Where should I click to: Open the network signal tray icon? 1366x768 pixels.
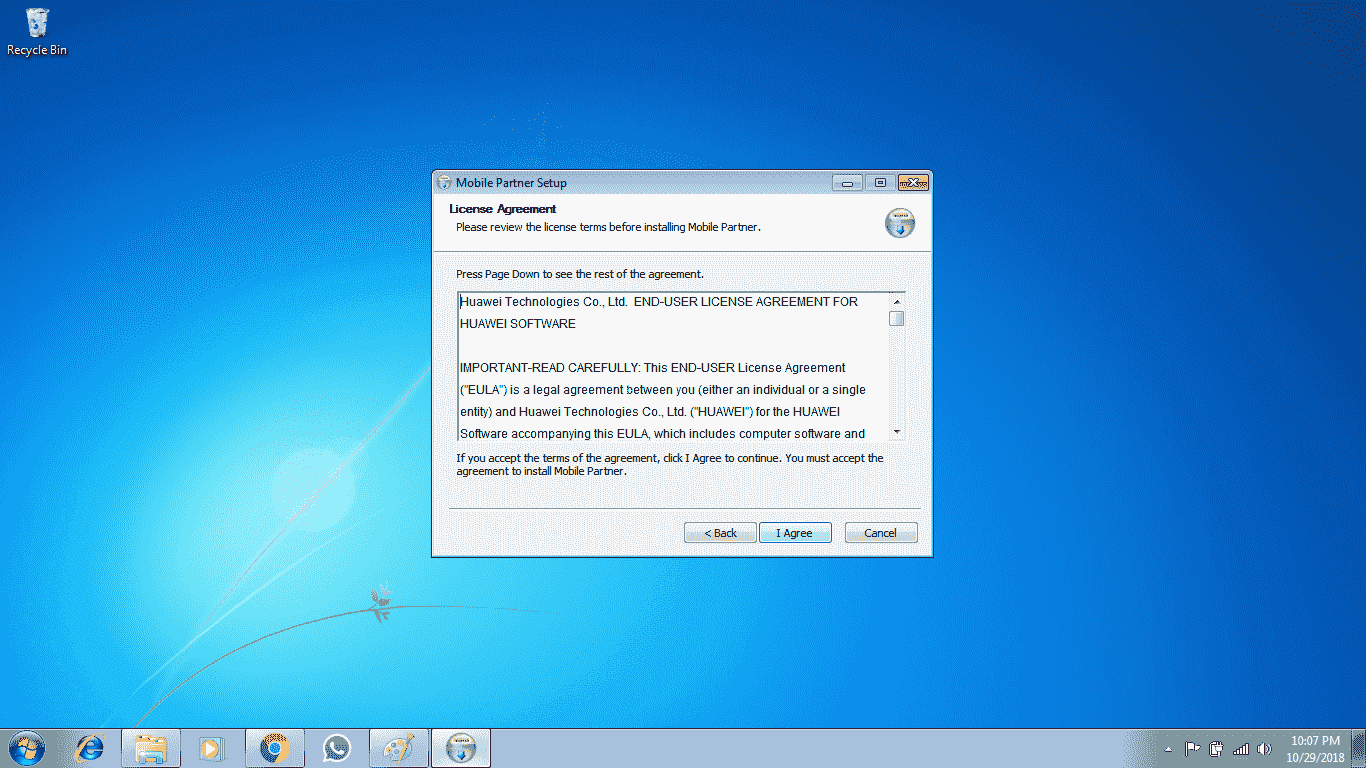point(1241,749)
